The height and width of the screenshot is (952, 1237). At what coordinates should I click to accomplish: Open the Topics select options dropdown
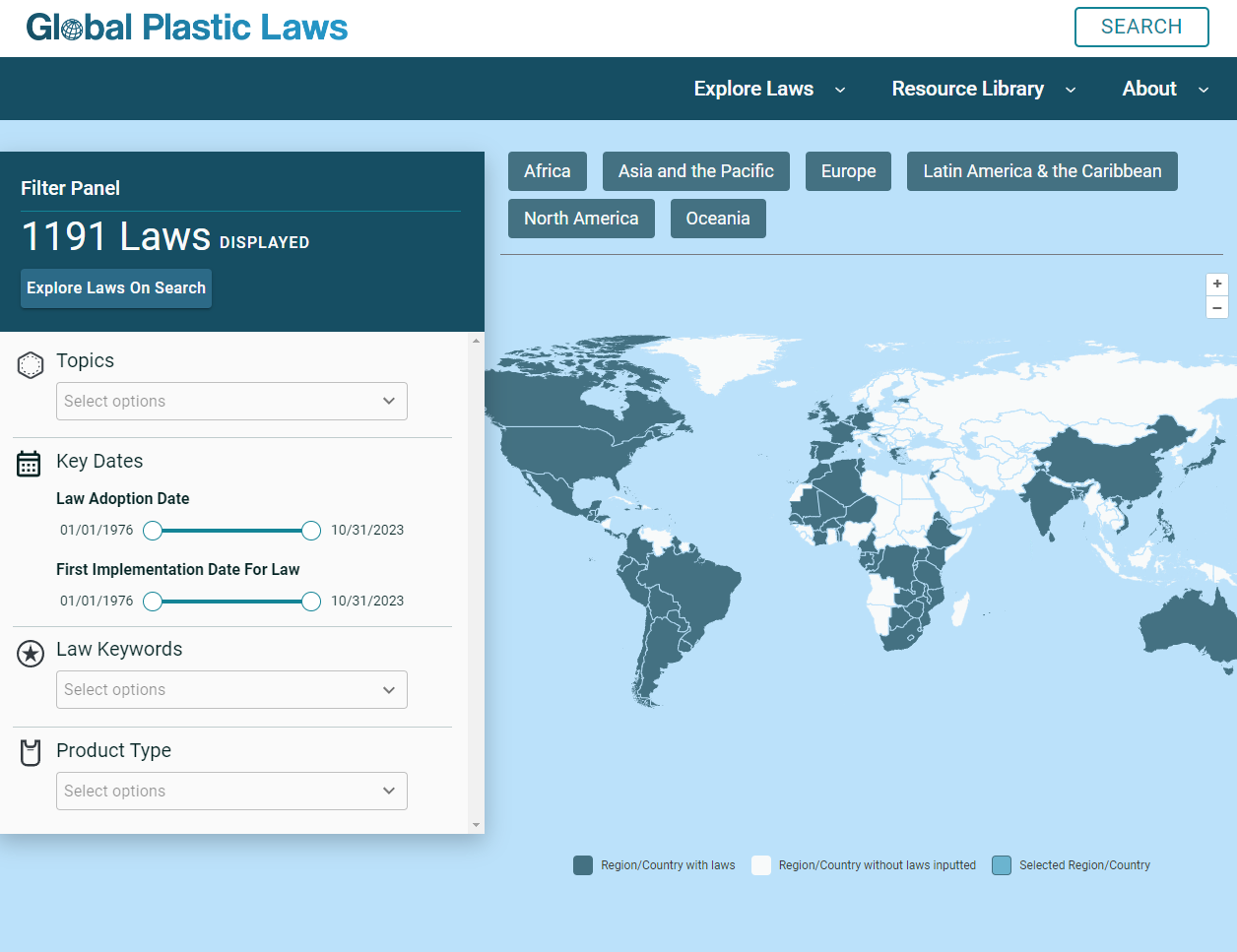tap(231, 402)
